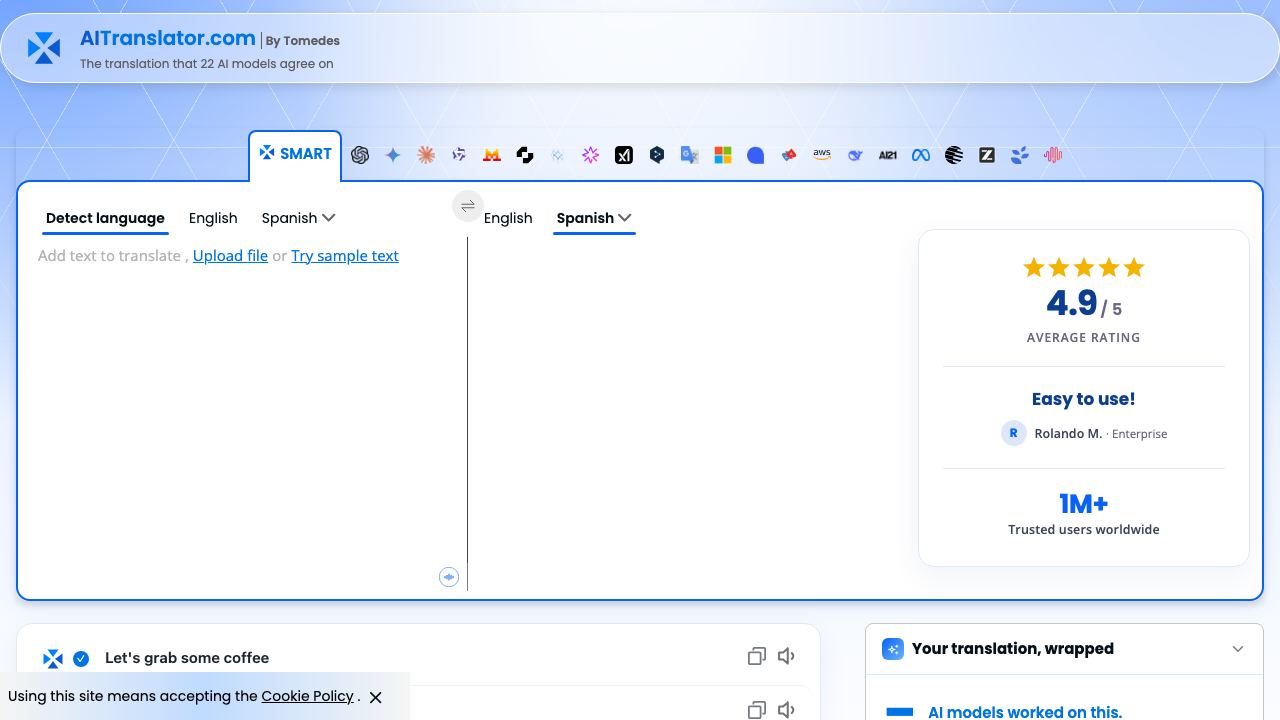Image resolution: width=1280 pixels, height=720 pixels.
Task: Open the SMART tab
Action: click(x=295, y=155)
